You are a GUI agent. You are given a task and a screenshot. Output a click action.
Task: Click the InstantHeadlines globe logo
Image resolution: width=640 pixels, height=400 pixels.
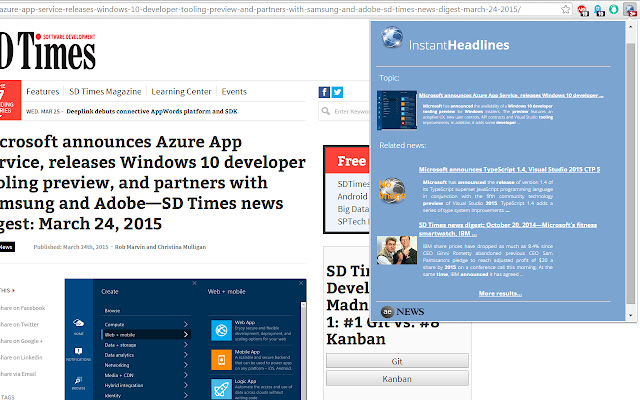[392, 37]
